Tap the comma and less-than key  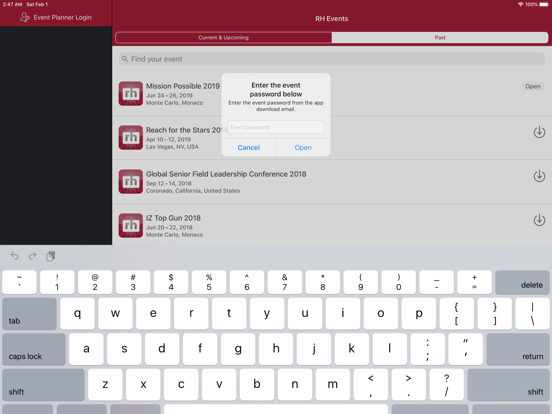(x=371, y=385)
